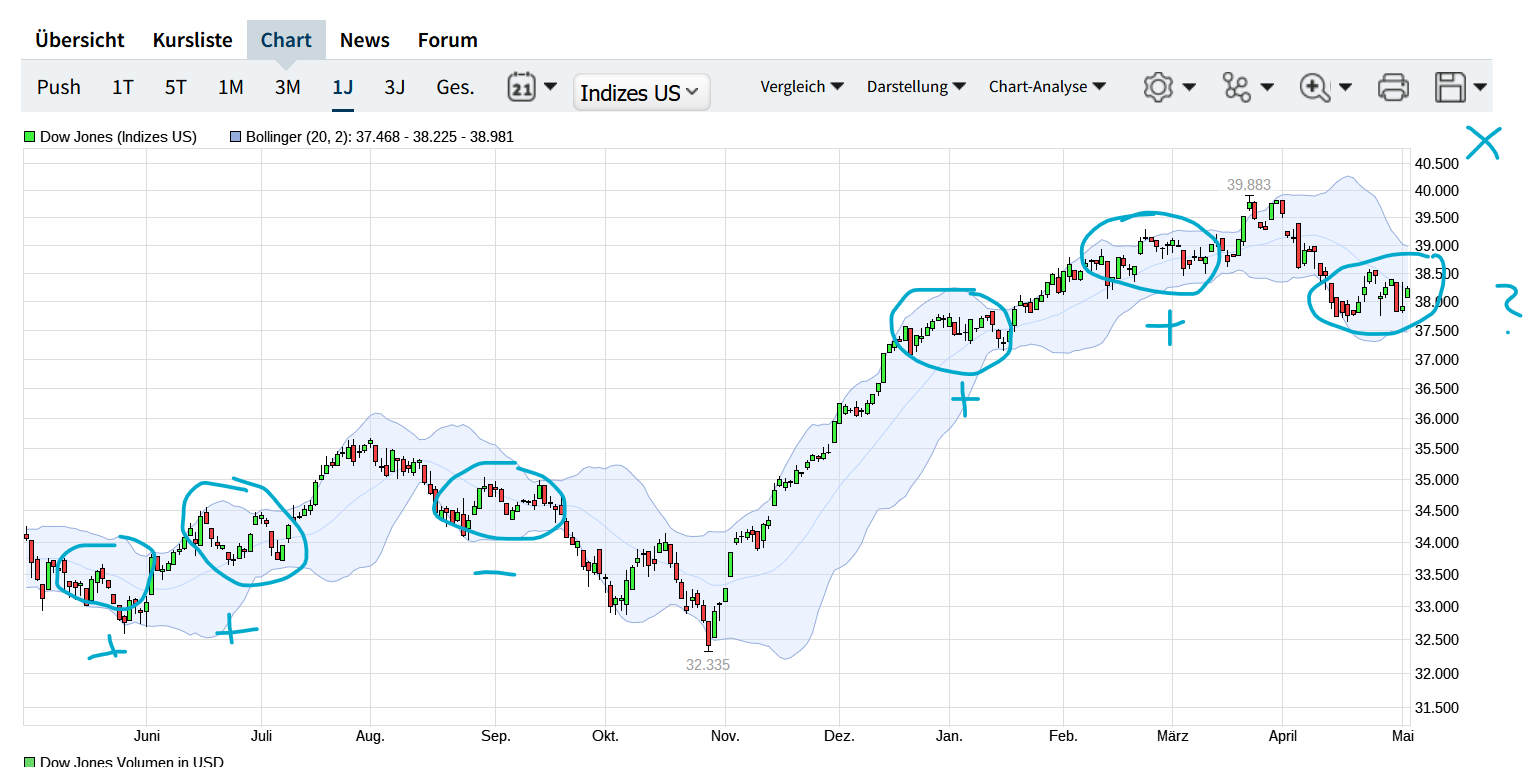Print the chart via printer icon

pyautogui.click(x=1393, y=87)
